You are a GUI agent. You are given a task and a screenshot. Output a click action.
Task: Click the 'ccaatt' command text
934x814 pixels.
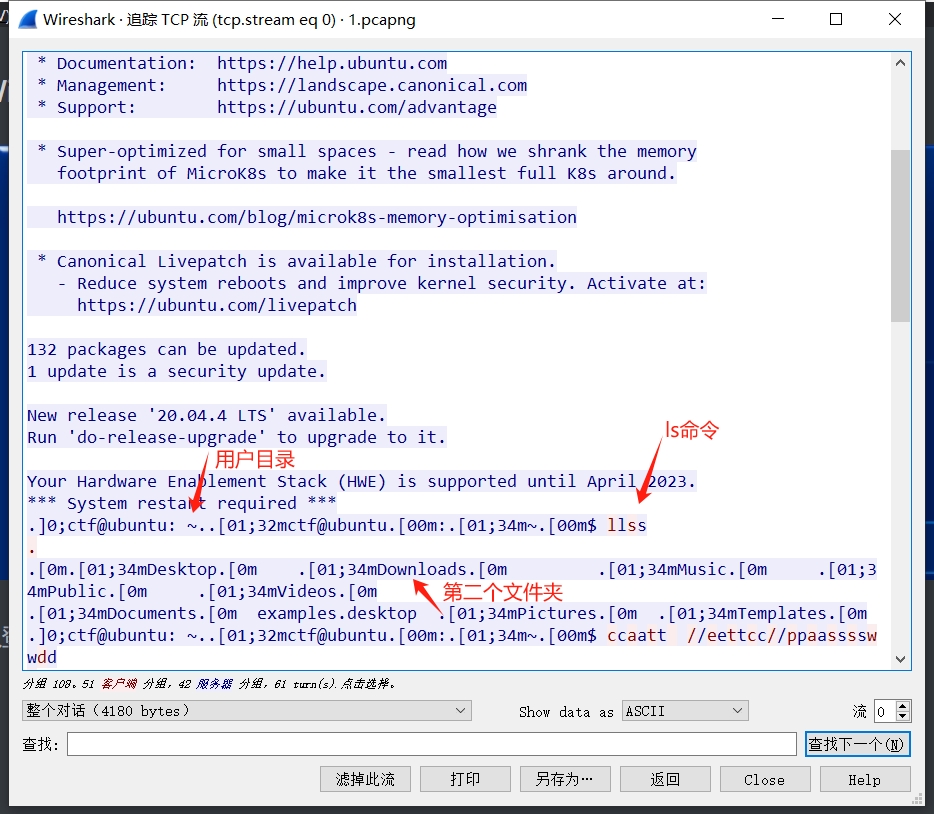click(x=637, y=636)
